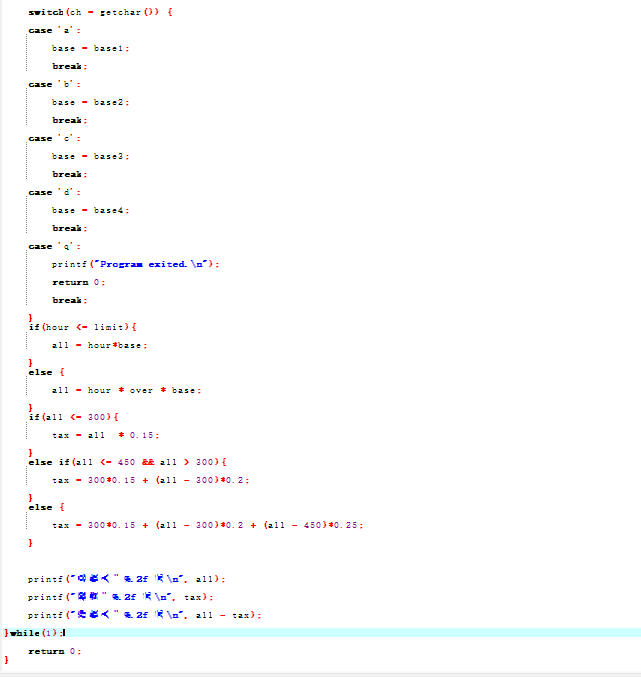Place cursor on "if(all <= 300){"

pyautogui.click(x=73, y=417)
